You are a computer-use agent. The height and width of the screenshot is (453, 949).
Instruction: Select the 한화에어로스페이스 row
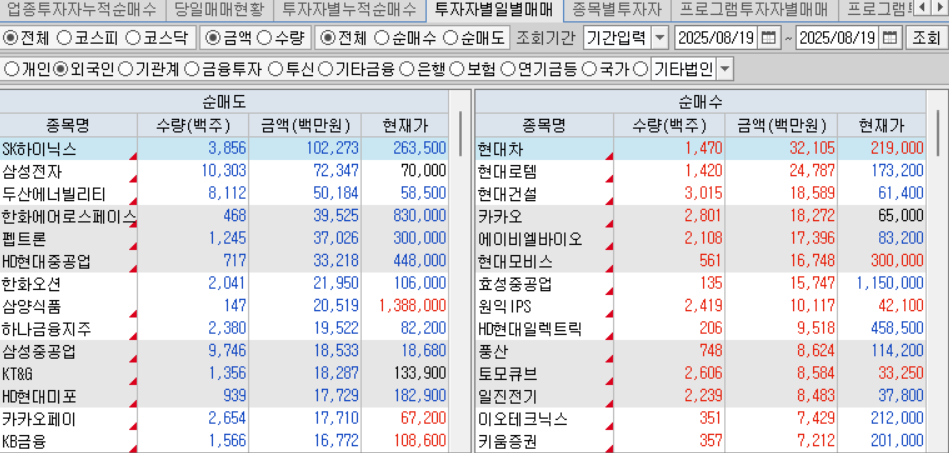[x=224, y=216]
